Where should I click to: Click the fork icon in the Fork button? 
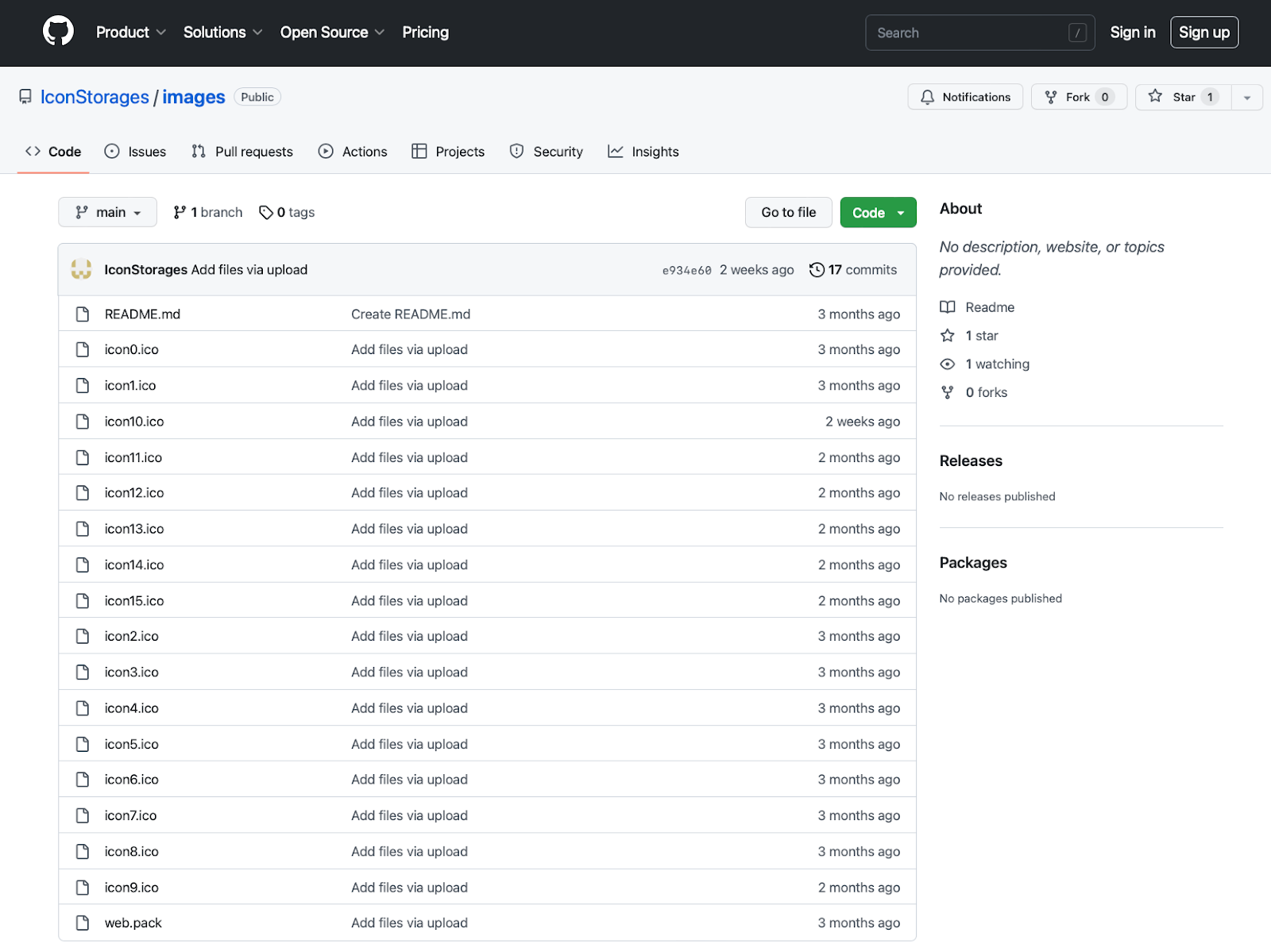(x=1051, y=97)
